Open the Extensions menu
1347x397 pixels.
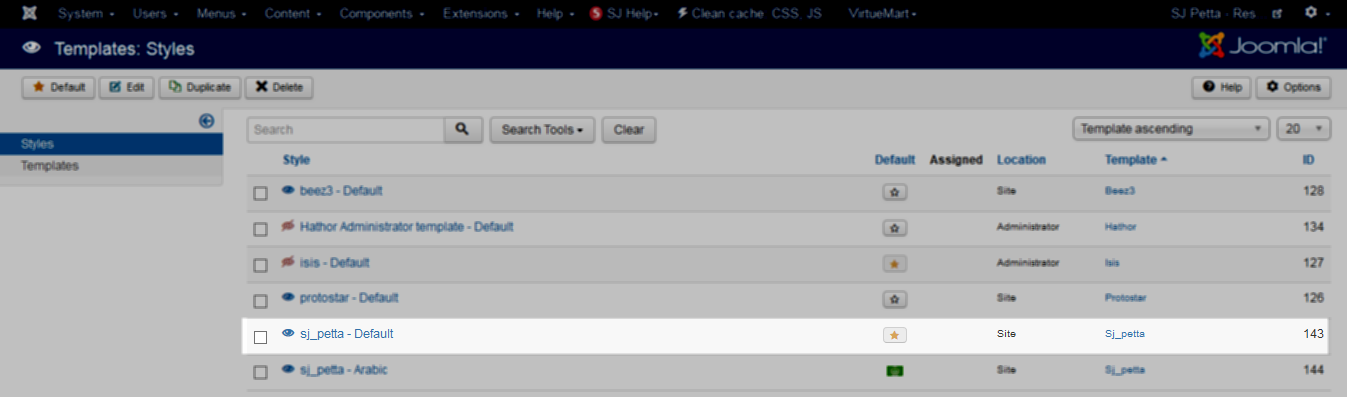(x=481, y=14)
